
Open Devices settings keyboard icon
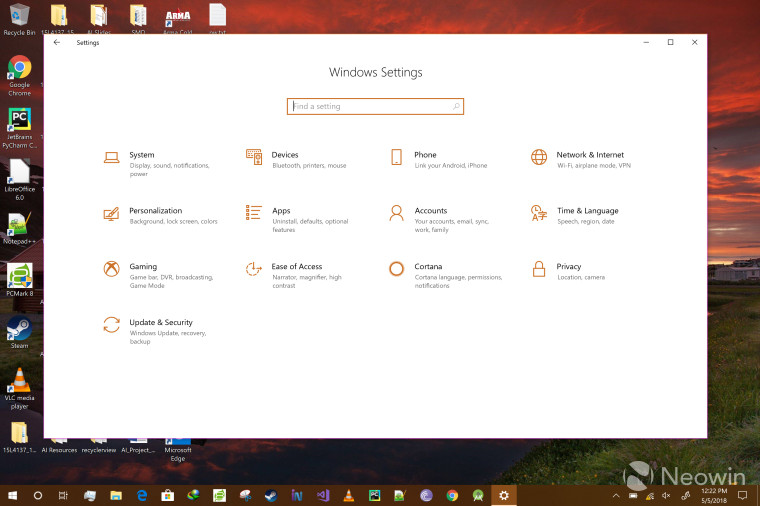pyautogui.click(x=254, y=157)
